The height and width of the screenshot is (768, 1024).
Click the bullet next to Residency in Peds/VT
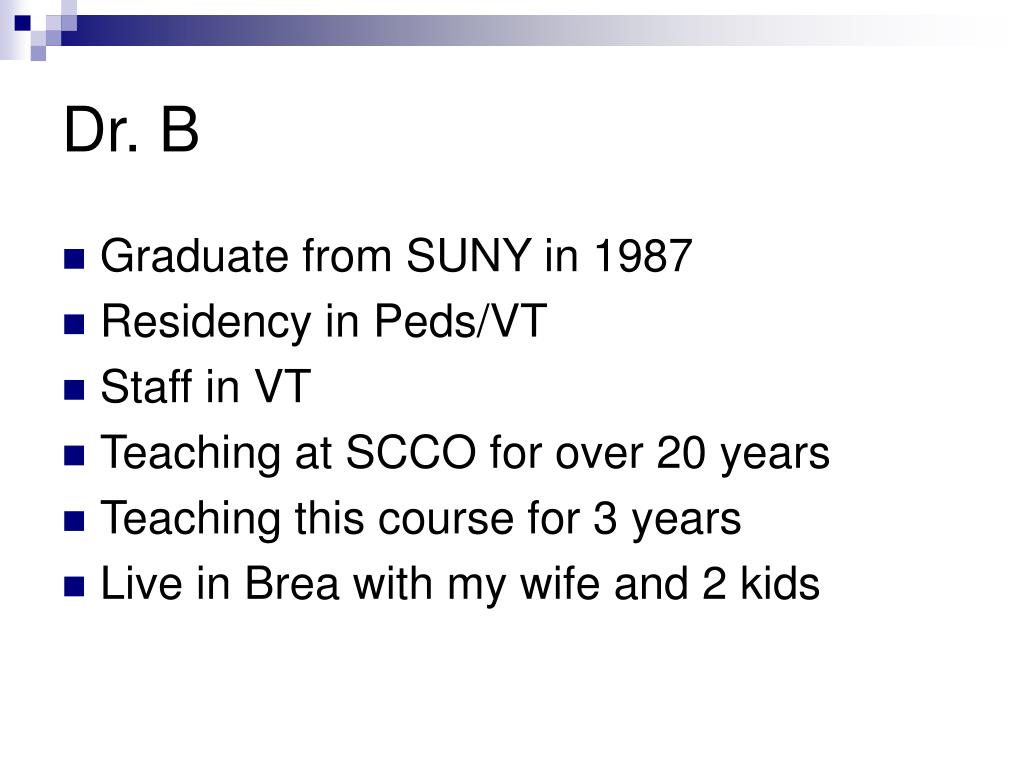[x=74, y=325]
